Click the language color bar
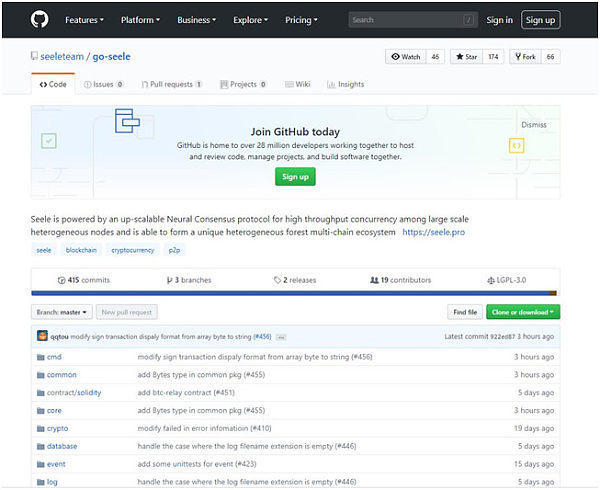The height and width of the screenshot is (490, 600). pyautogui.click(x=294, y=293)
